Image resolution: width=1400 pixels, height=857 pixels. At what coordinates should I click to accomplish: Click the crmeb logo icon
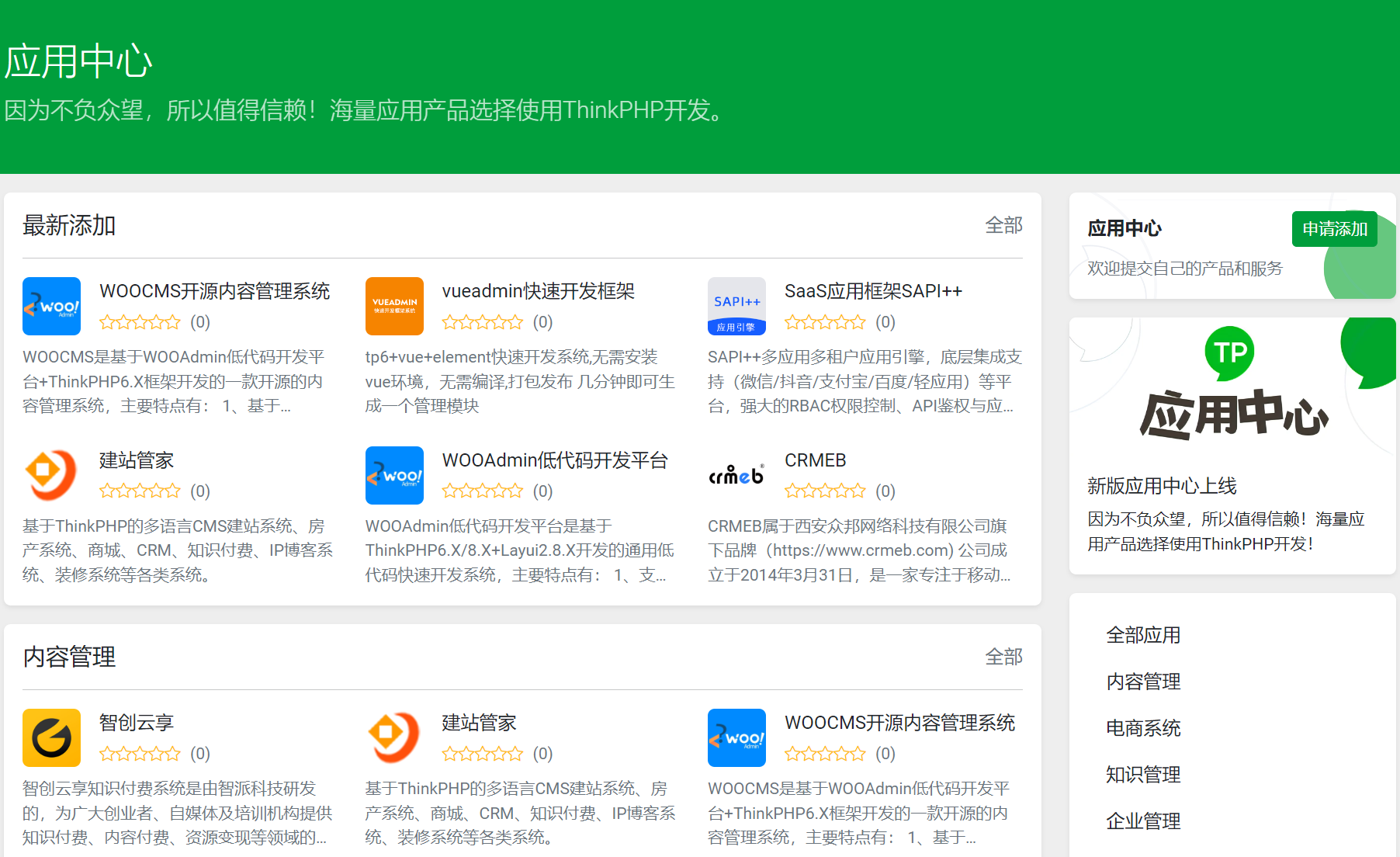click(736, 475)
